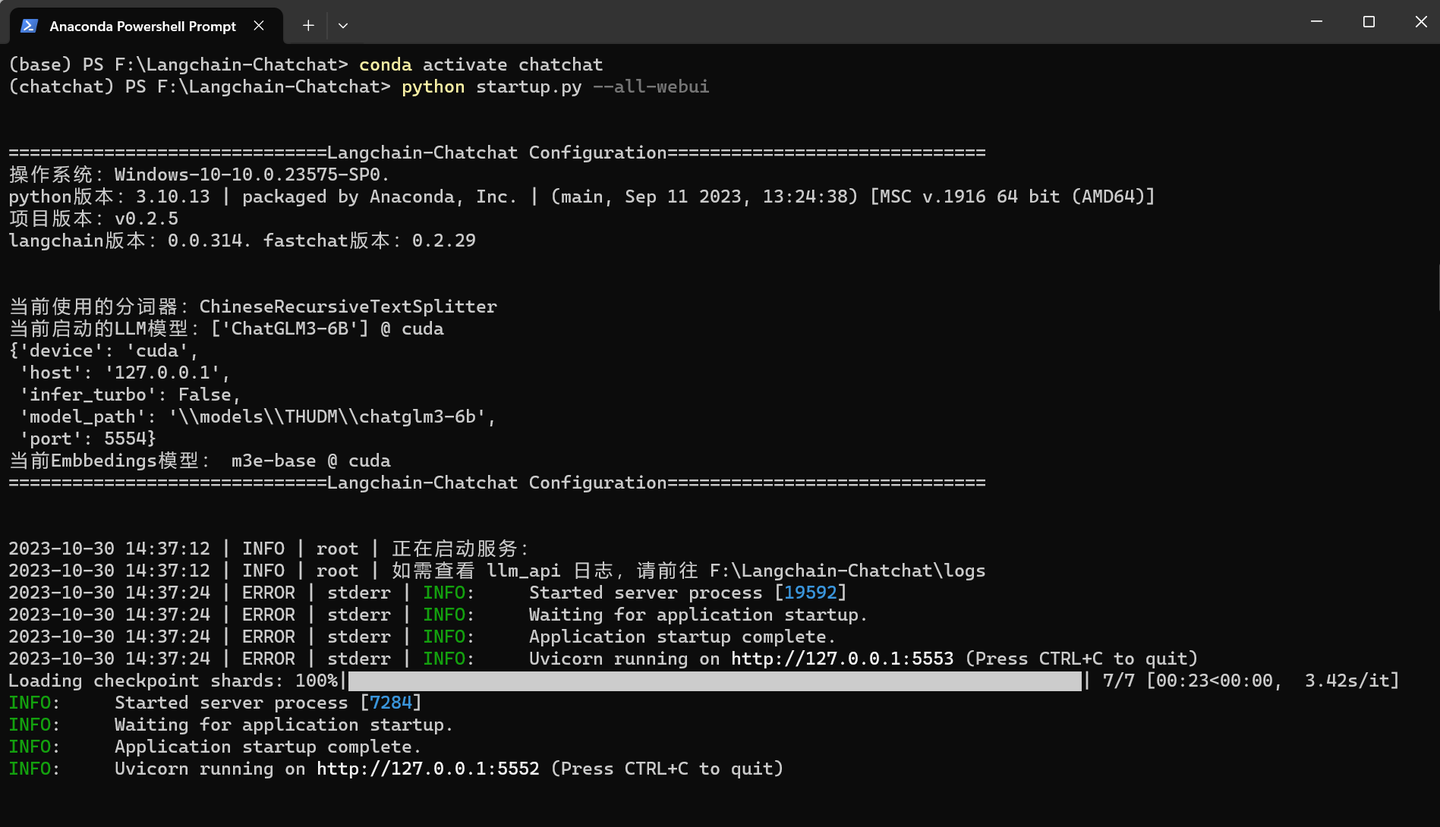Click the server process ID 19592
Image resolution: width=1440 pixels, height=827 pixels.
pos(811,593)
